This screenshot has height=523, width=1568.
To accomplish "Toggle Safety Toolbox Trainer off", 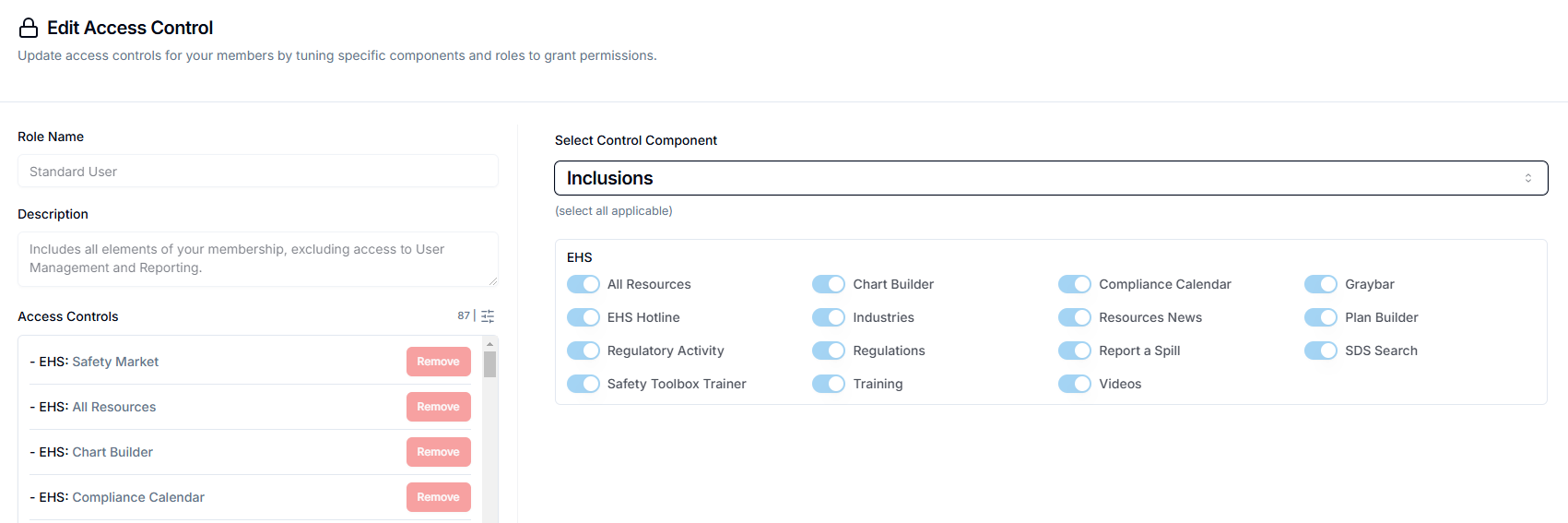I will [x=584, y=384].
